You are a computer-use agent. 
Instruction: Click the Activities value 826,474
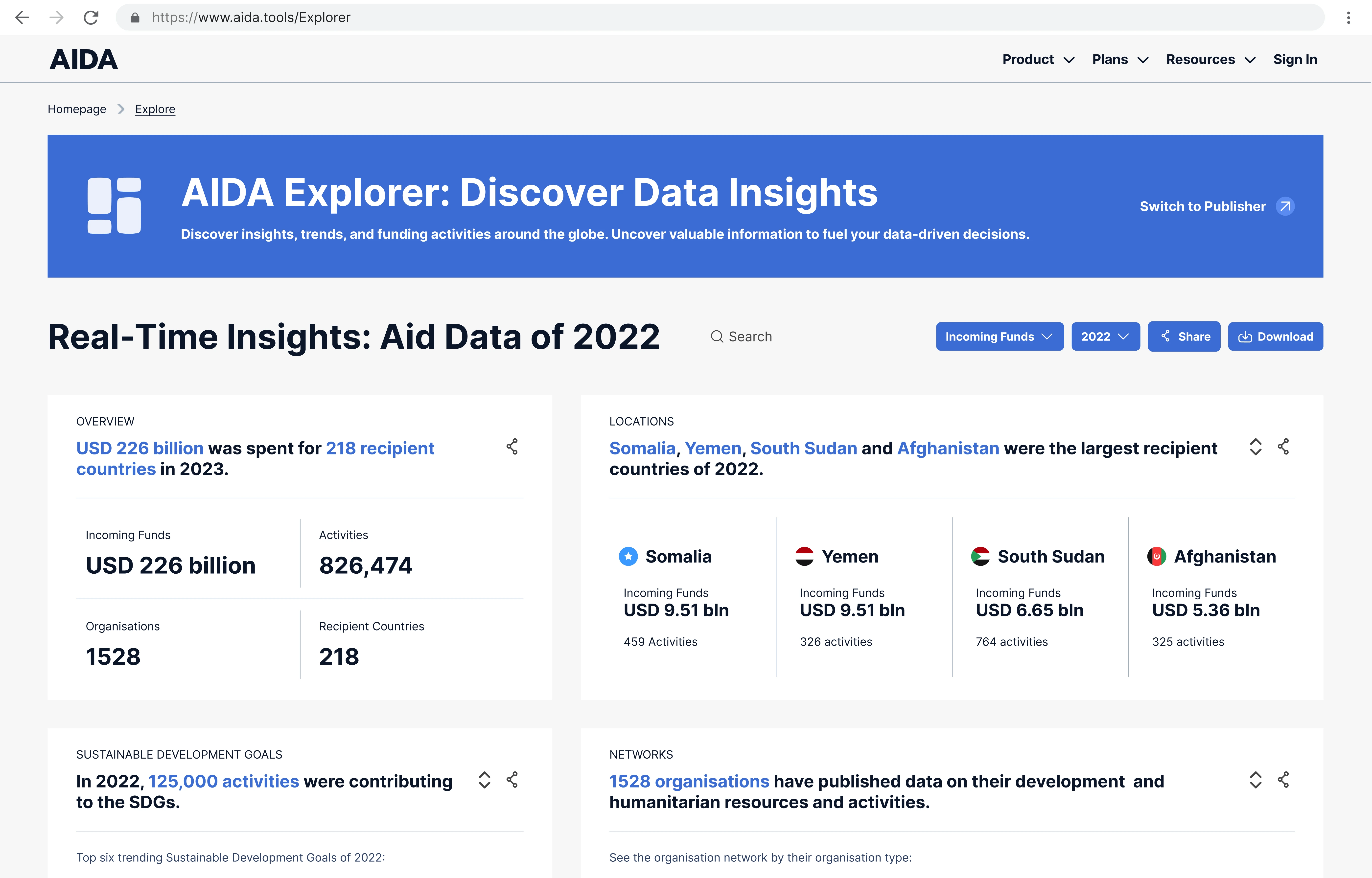pyautogui.click(x=366, y=565)
